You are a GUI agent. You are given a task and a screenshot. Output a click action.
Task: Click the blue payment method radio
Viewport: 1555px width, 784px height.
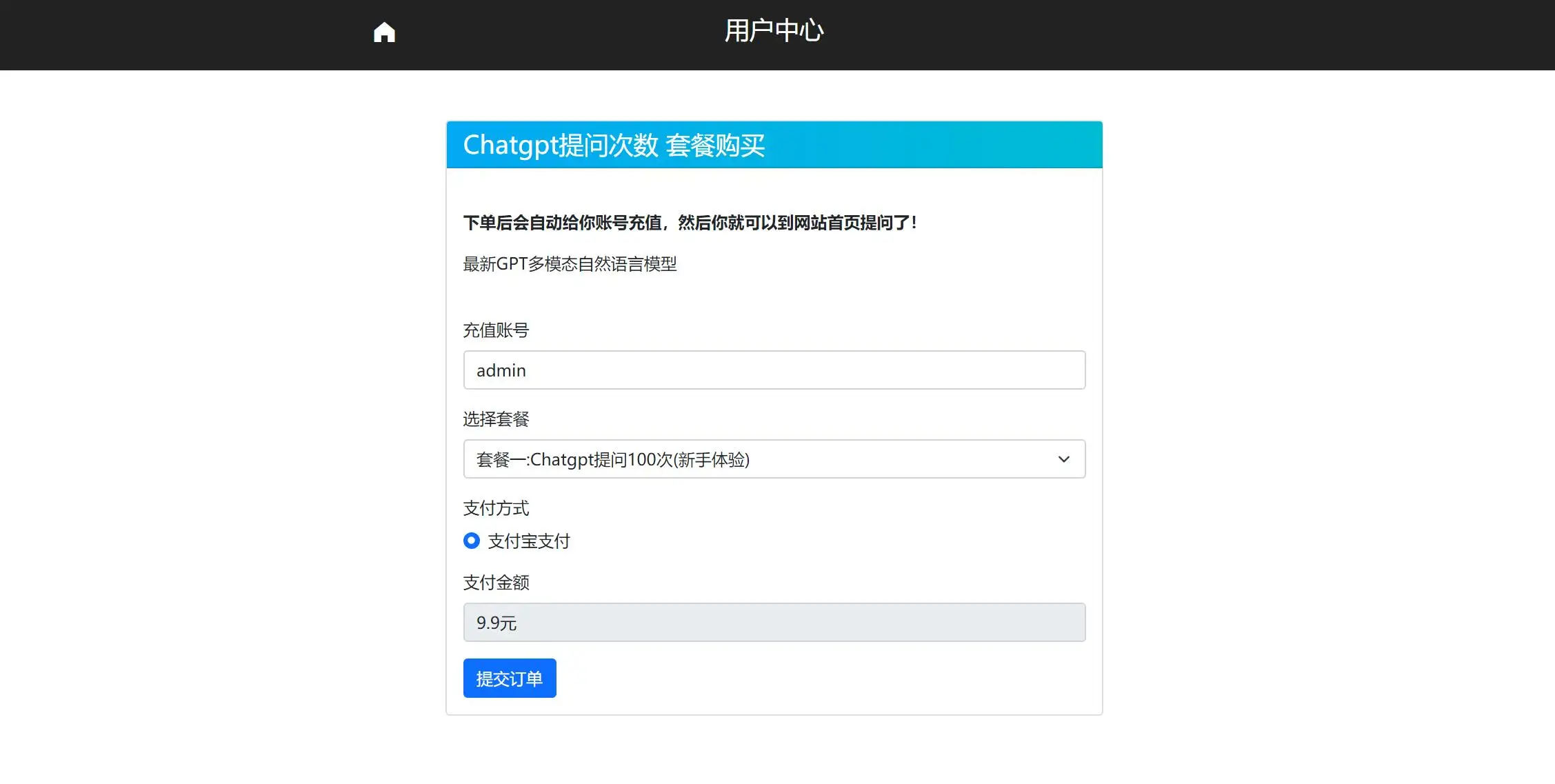click(x=471, y=541)
